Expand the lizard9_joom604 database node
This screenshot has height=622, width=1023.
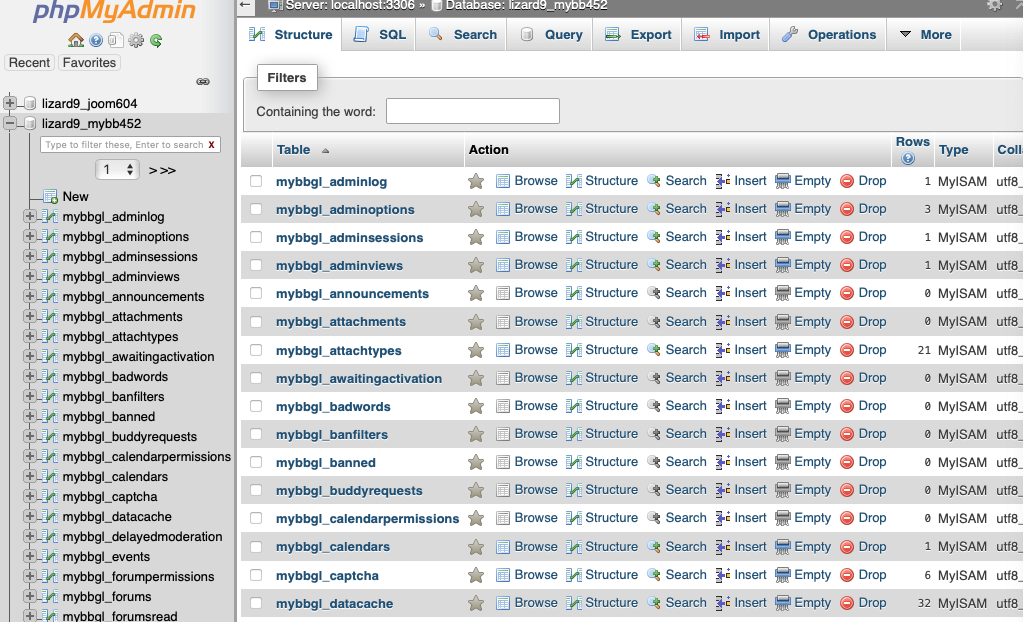(x=10, y=102)
